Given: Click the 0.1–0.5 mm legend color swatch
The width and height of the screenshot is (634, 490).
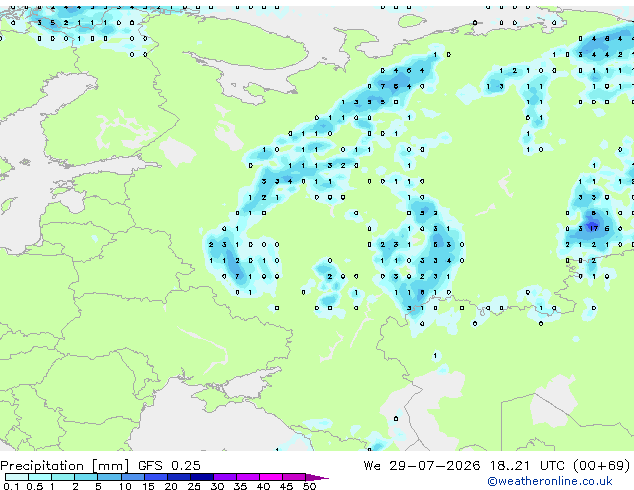Looking at the screenshot, I should (17, 477).
